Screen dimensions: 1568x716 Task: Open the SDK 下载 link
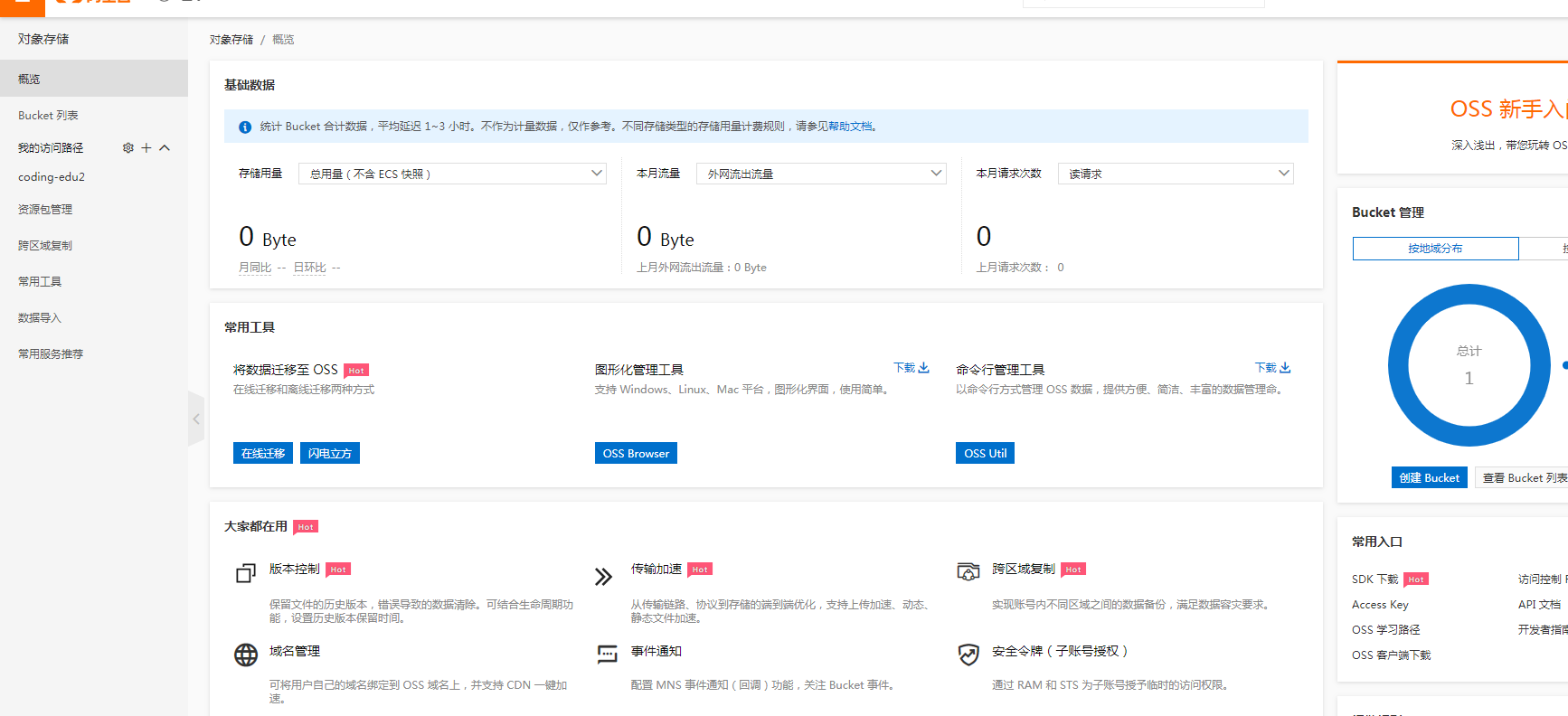click(x=1374, y=579)
